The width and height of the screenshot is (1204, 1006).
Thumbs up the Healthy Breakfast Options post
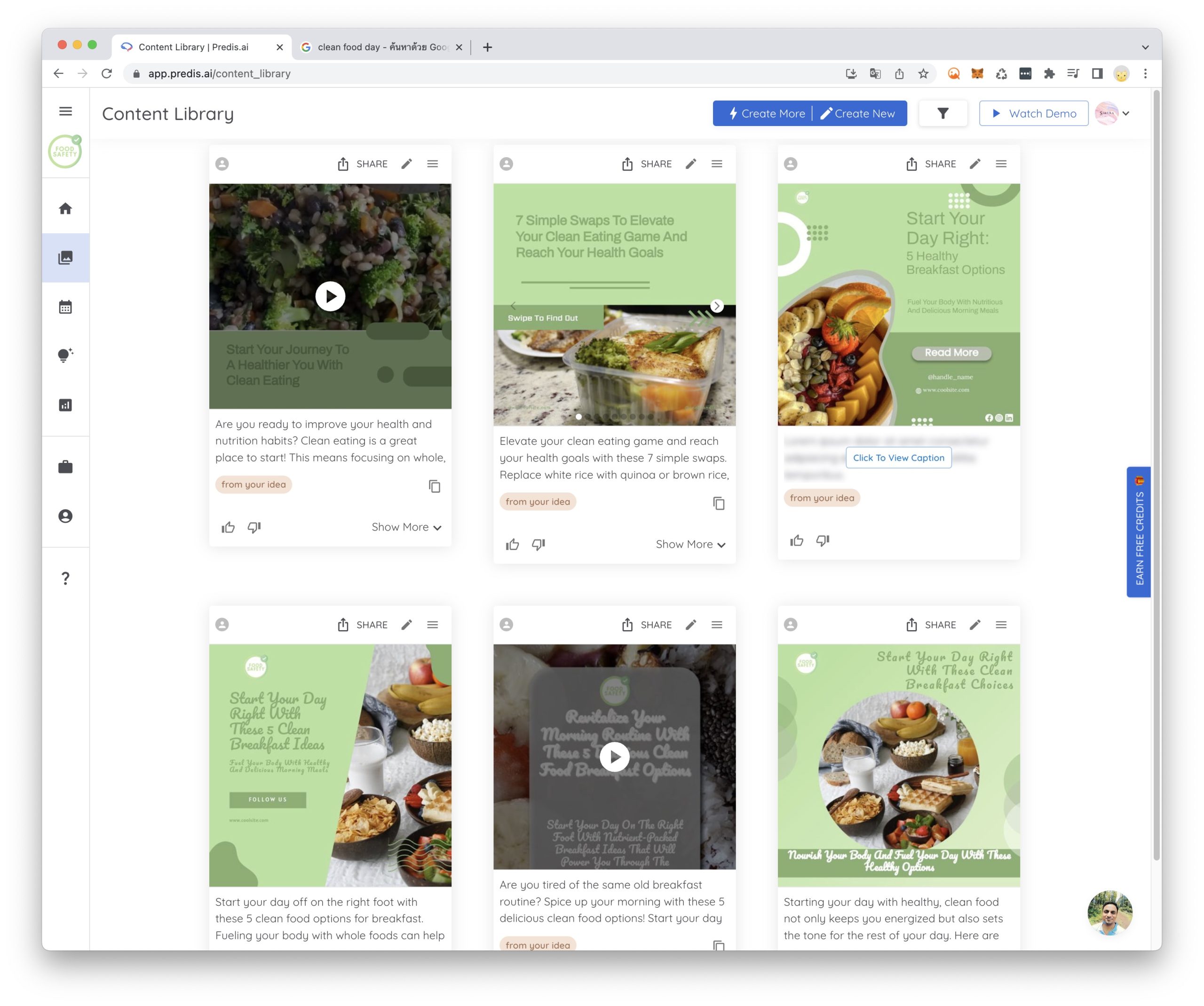tap(796, 540)
